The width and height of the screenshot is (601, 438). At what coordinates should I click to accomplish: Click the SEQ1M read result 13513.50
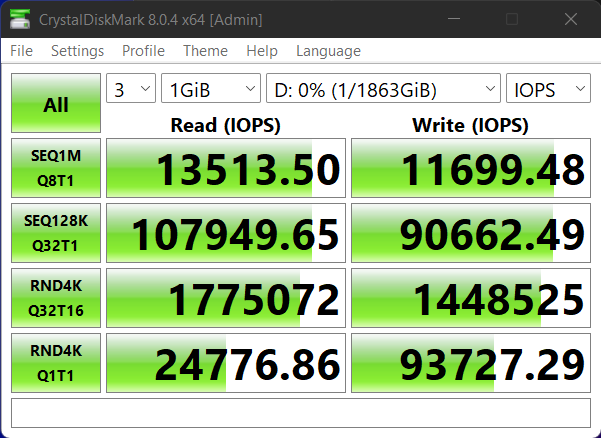(x=226, y=169)
